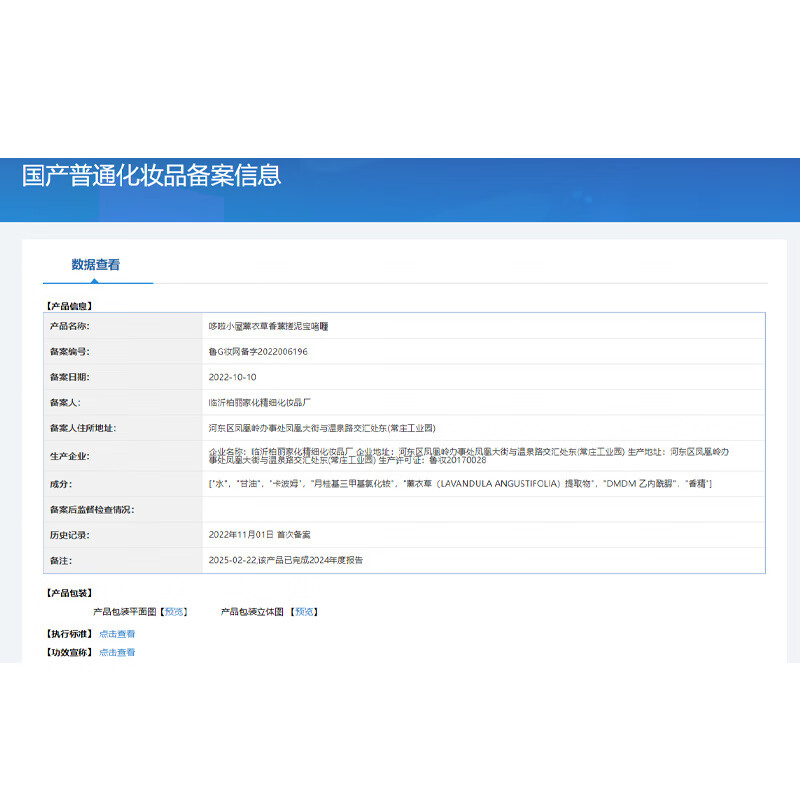Click the 备案日期 value 2022-10-10
The height and width of the screenshot is (800, 800).
coord(232,377)
